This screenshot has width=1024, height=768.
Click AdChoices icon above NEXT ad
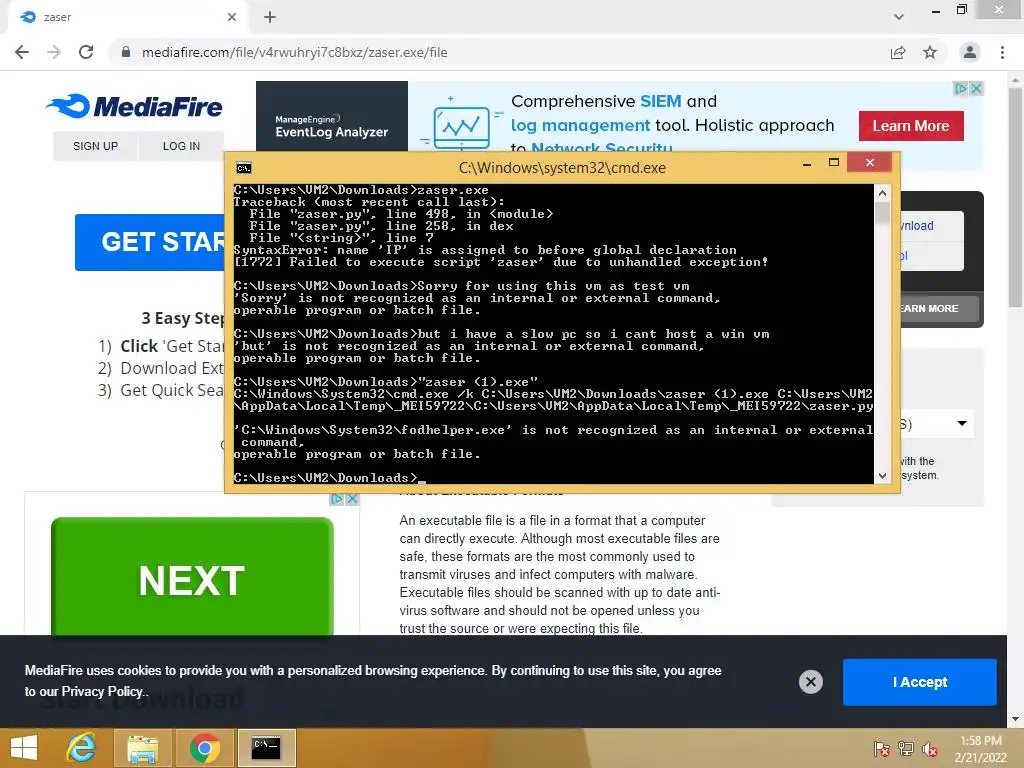coord(337,499)
